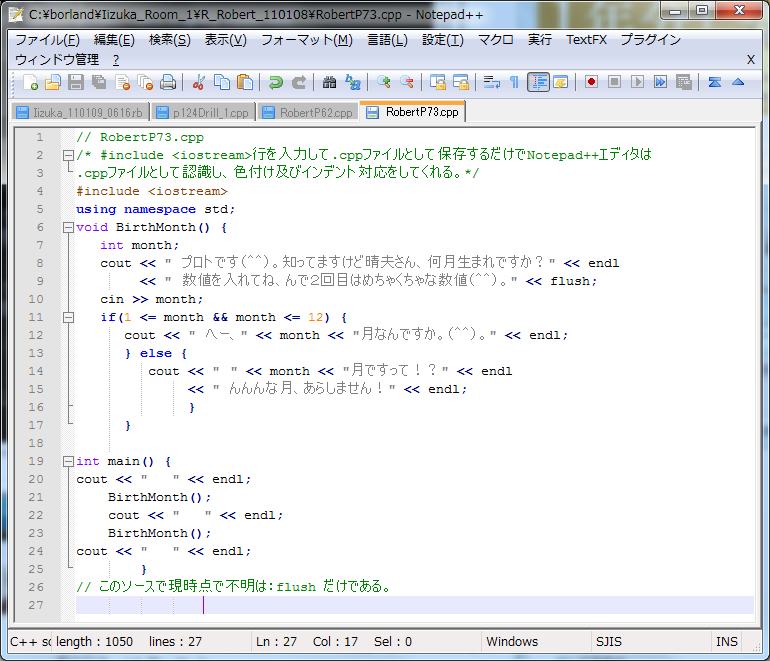Play back recorded macro

click(x=637, y=82)
